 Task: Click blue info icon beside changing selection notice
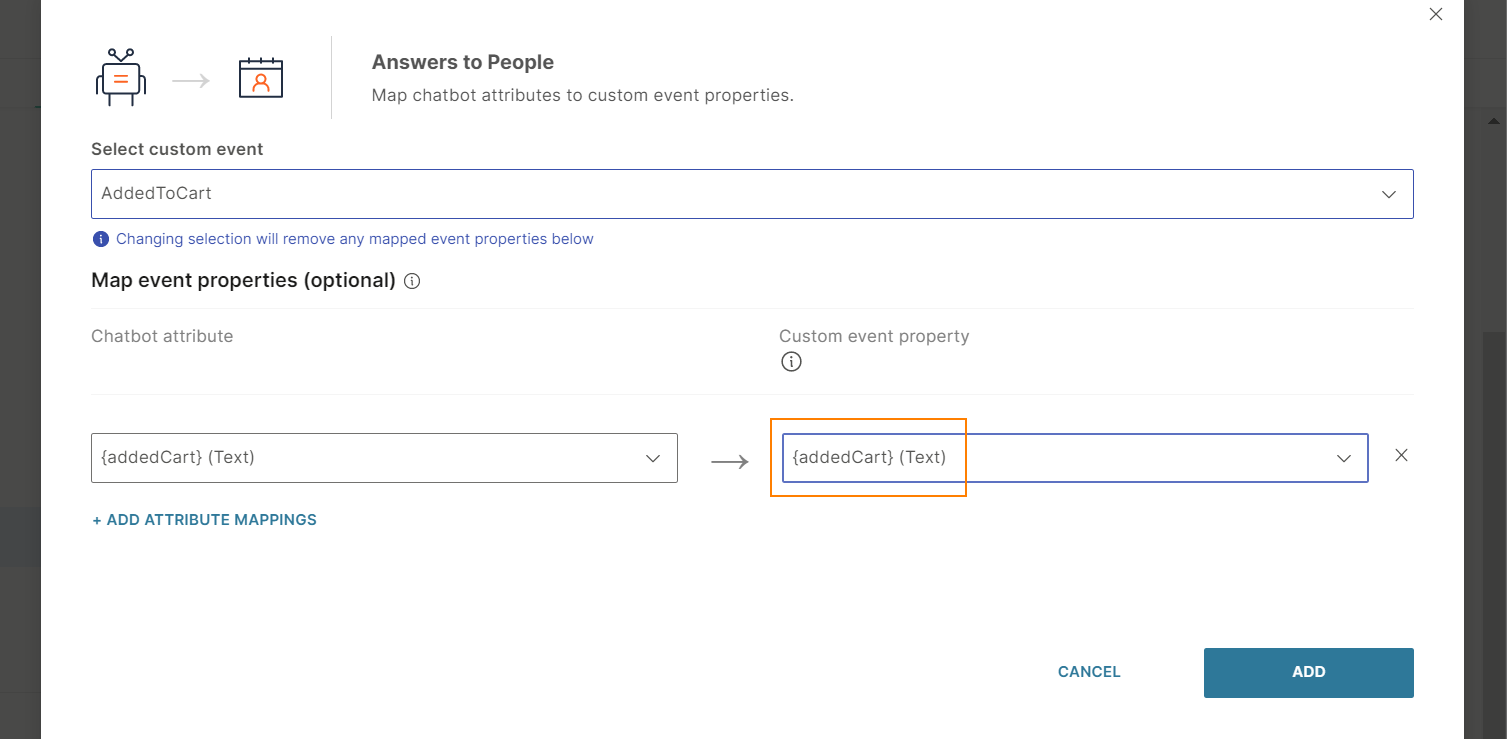pos(101,239)
